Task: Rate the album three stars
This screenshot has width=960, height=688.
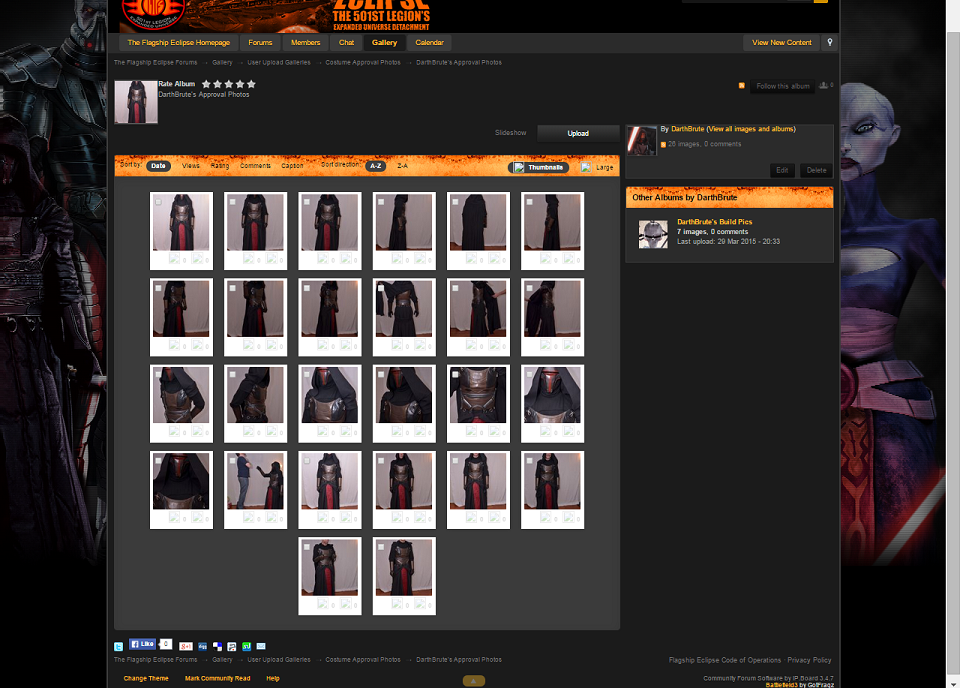Action: point(228,84)
